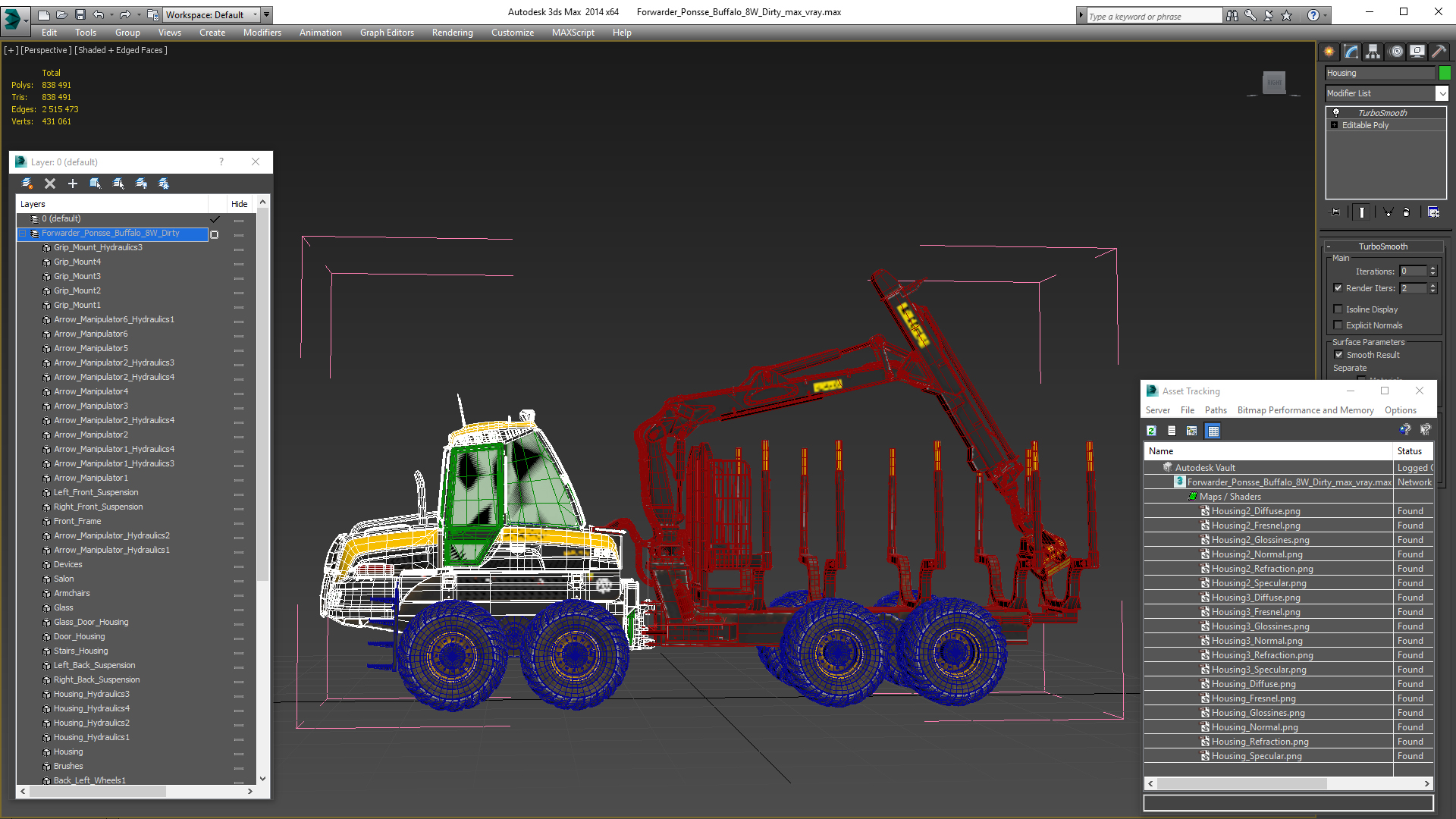The width and height of the screenshot is (1456, 819).
Task: Click Add Selected Objects plus icon
Action: 73,184
